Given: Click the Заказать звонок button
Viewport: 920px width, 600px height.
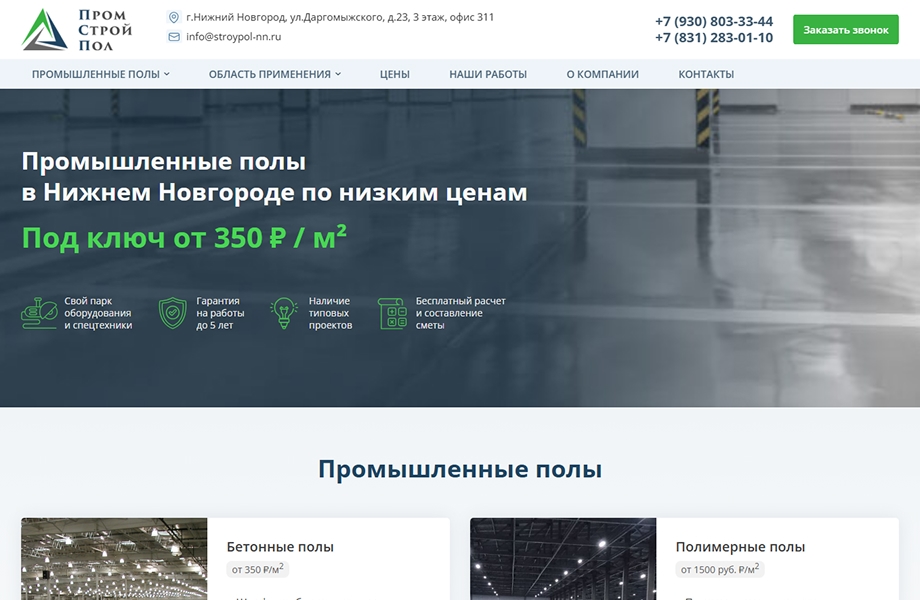Looking at the screenshot, I should [x=845, y=30].
